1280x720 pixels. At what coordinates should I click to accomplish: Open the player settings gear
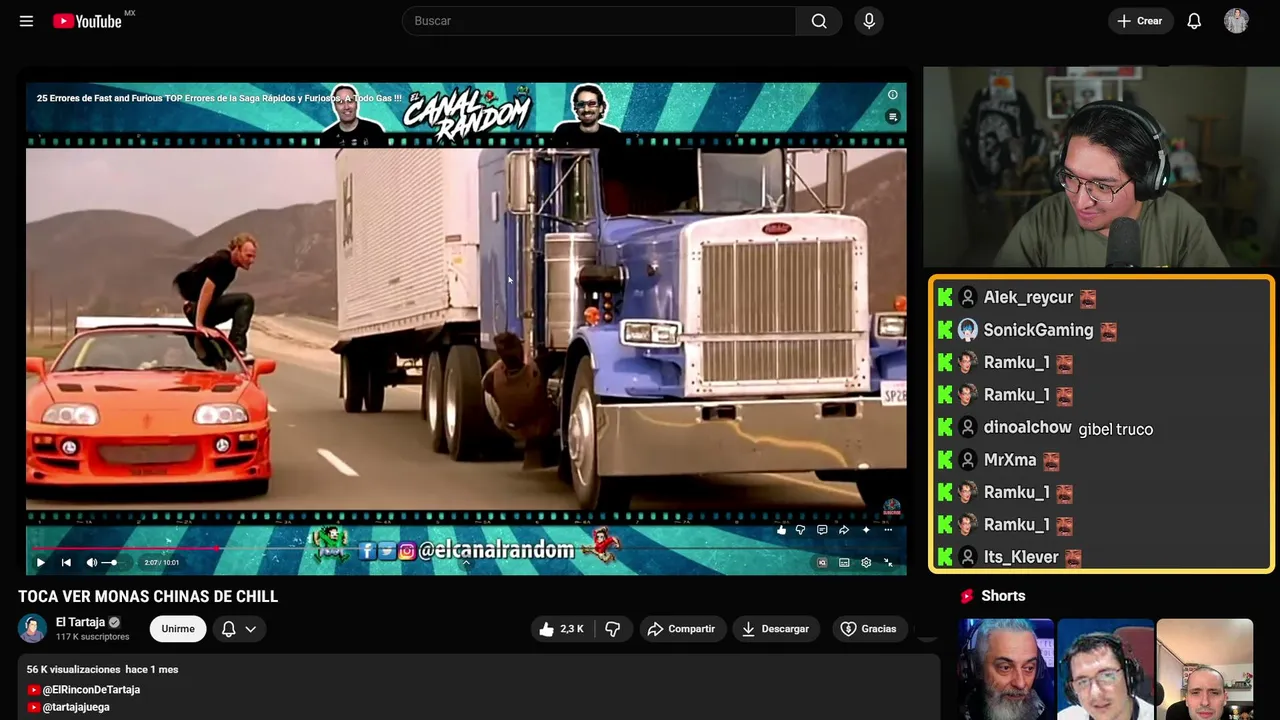click(866, 563)
